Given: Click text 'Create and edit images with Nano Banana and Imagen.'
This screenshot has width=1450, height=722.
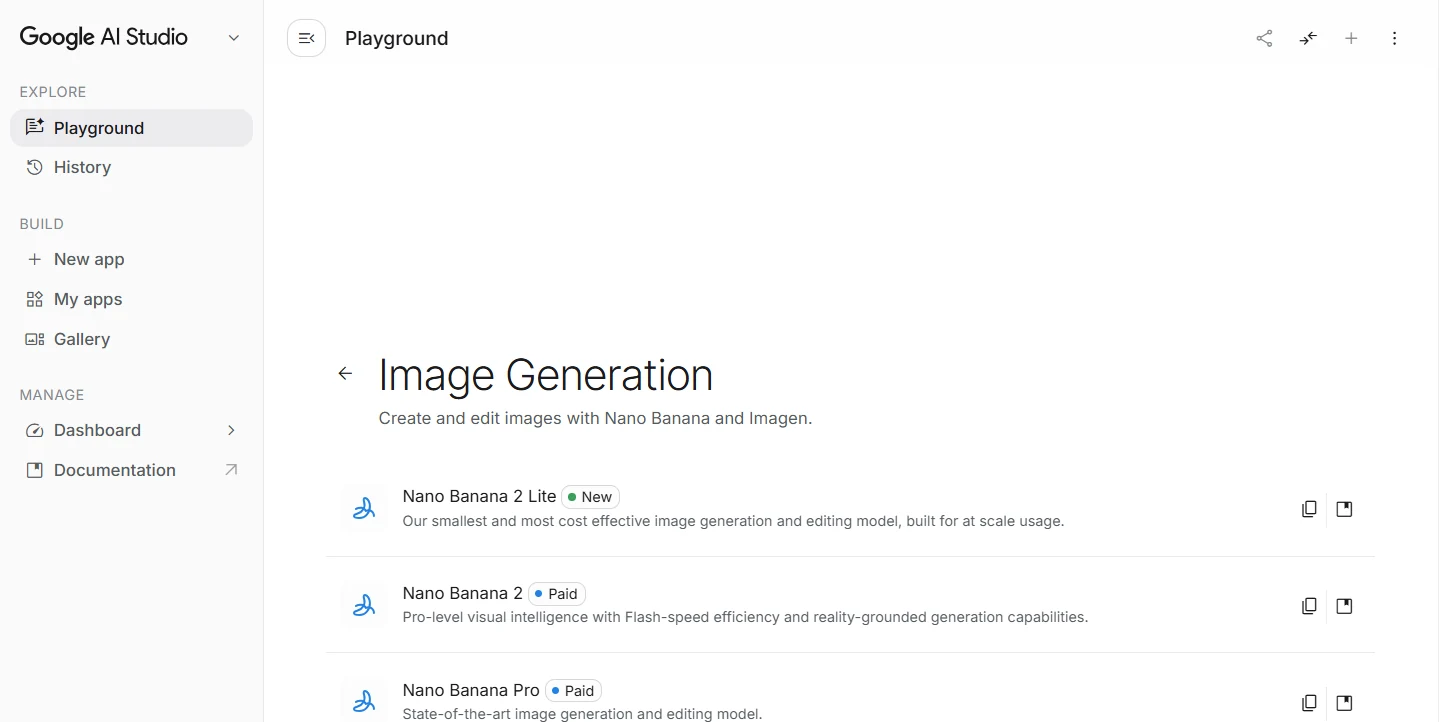Looking at the screenshot, I should click(596, 418).
